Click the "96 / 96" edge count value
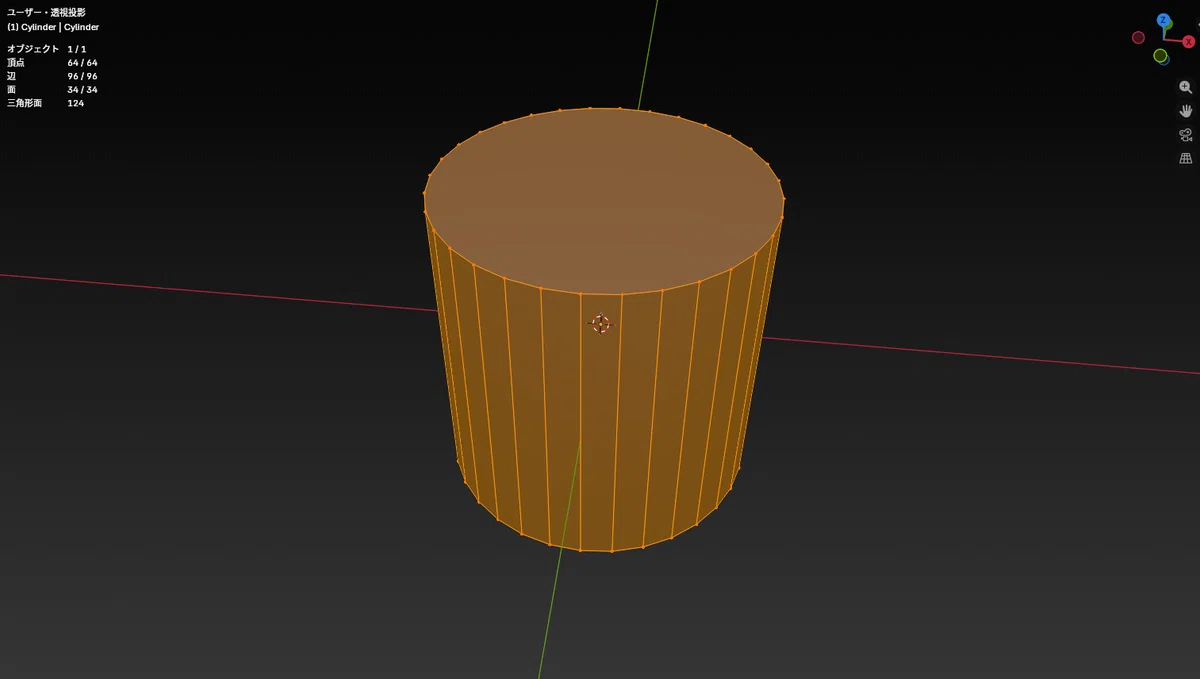 (x=83, y=76)
